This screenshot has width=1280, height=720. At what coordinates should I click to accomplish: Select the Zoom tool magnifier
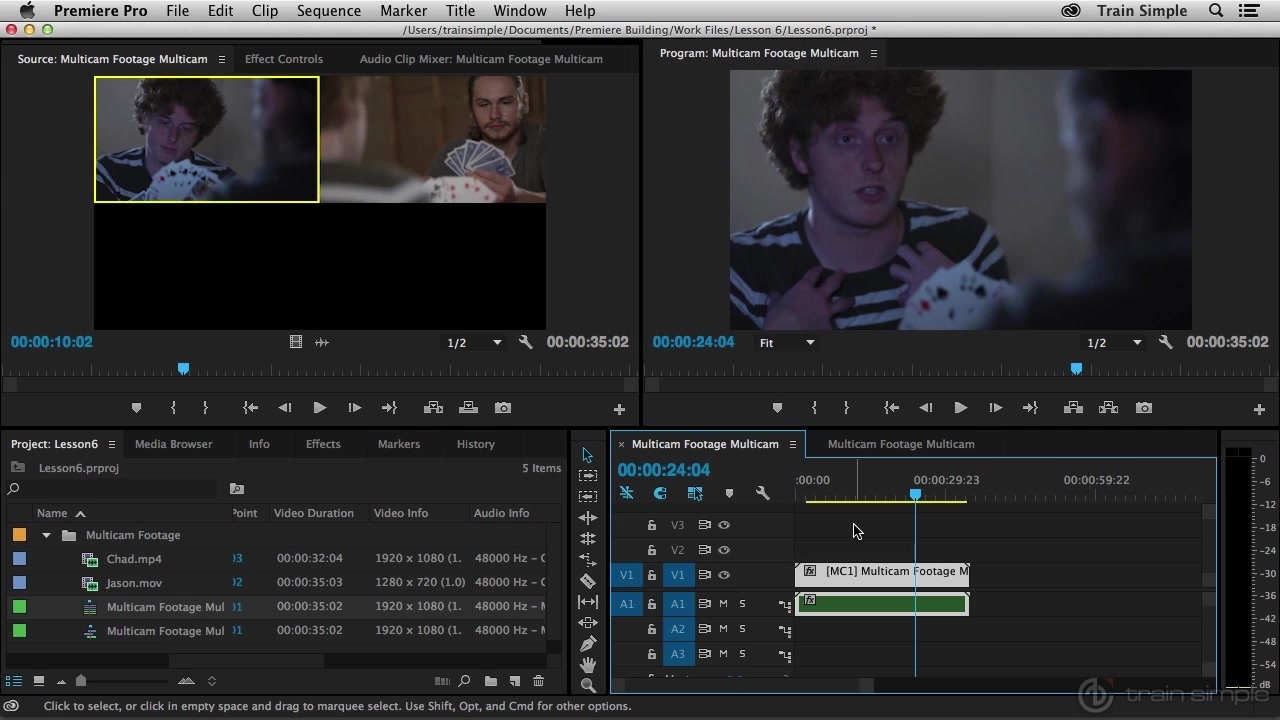(x=588, y=686)
